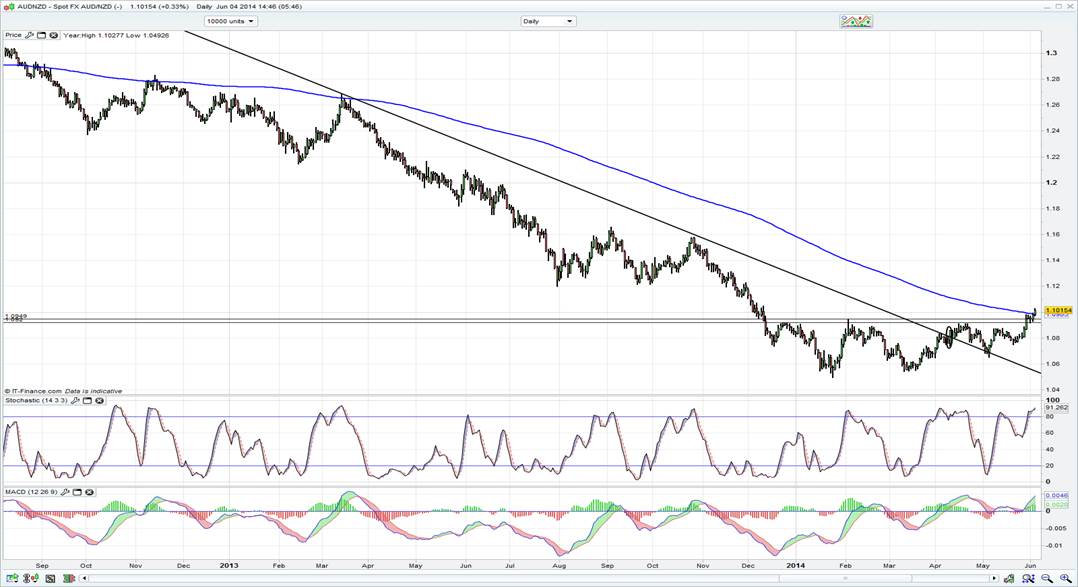
Task: Close the Price panel with its X icon
Action: 54,35
